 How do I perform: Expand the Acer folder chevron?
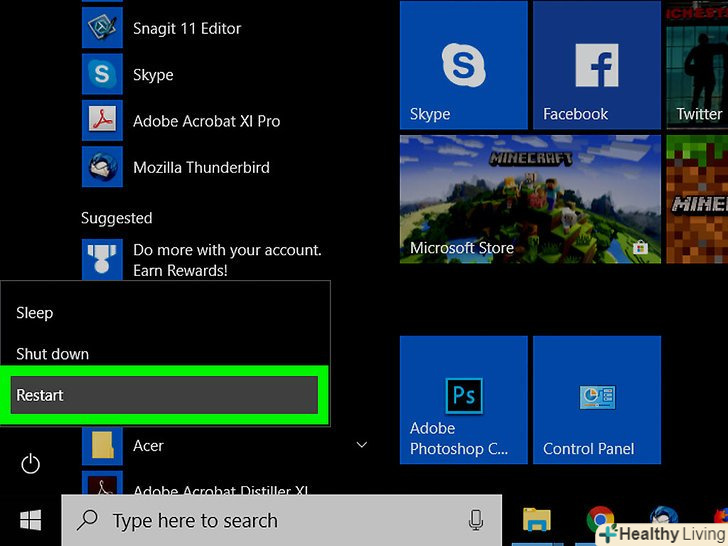362,445
